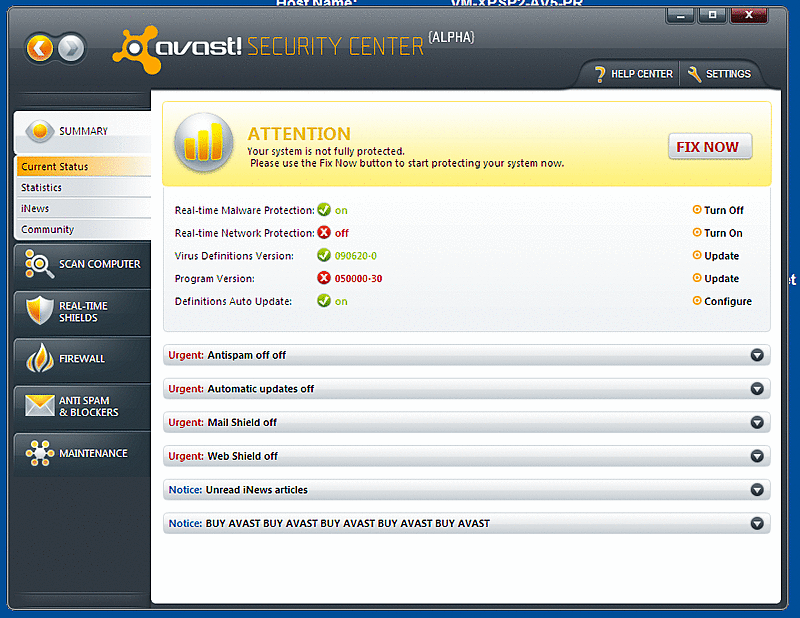Viewport: 800px width, 618px height.
Task: Click 'on' status of Definitions Auto Update
Action: [x=341, y=302]
